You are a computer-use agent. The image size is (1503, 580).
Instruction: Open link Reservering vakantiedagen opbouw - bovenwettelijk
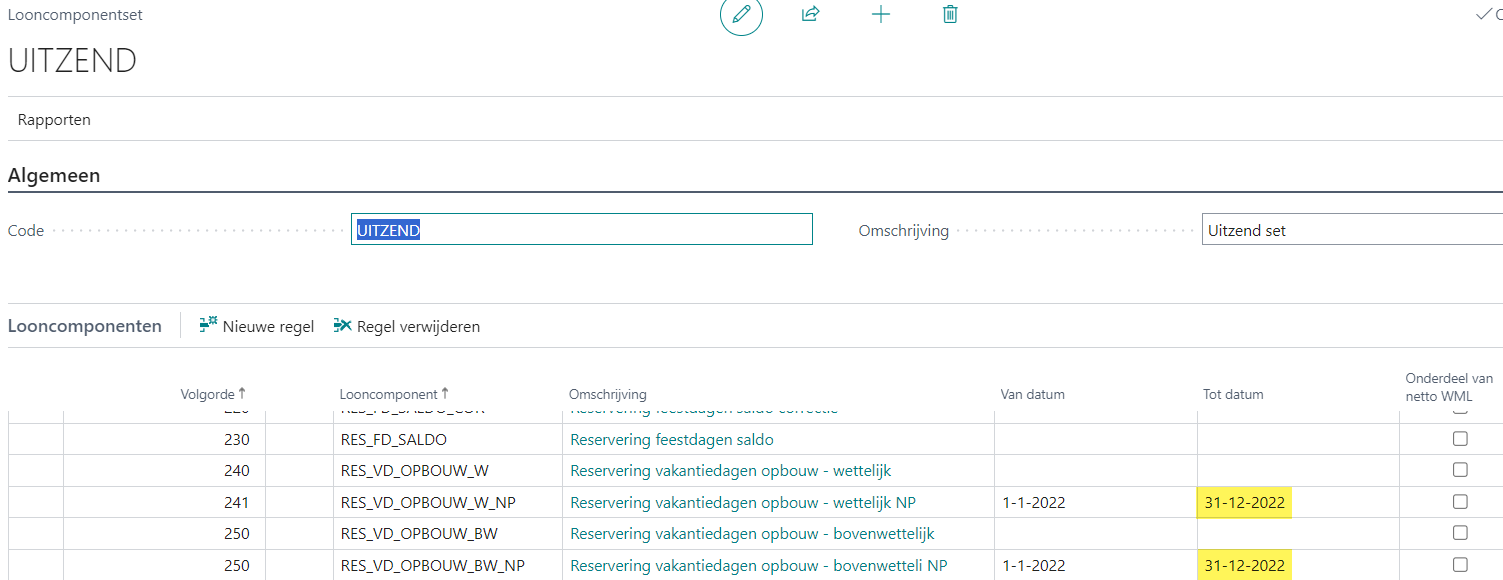[752, 534]
